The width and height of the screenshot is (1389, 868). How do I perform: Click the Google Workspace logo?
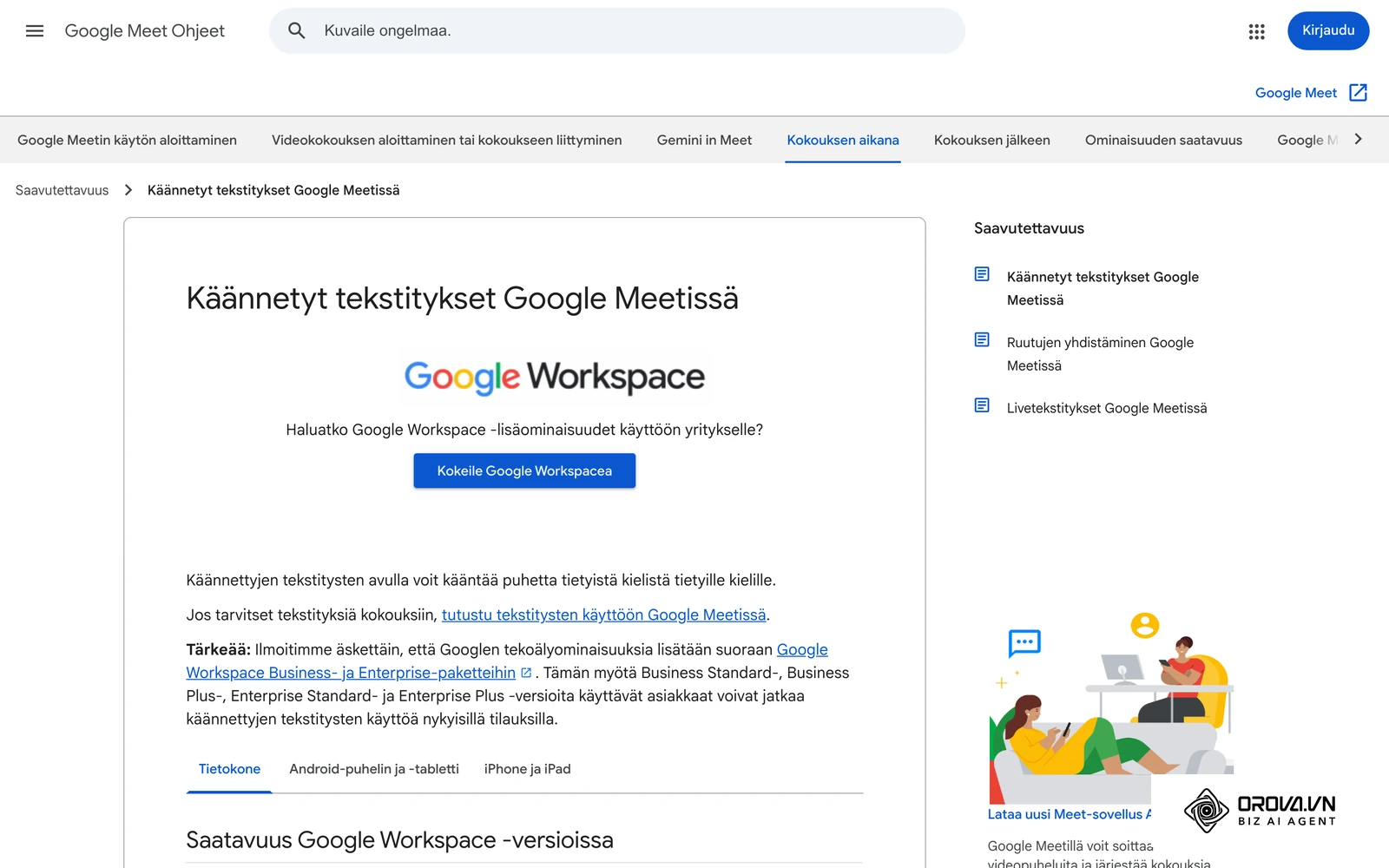(x=554, y=377)
